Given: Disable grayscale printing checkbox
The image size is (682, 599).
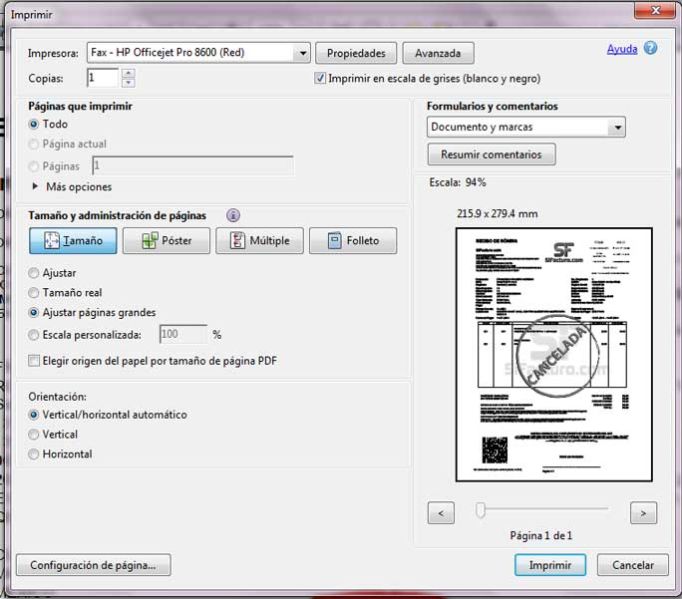Looking at the screenshot, I should tap(321, 78).
